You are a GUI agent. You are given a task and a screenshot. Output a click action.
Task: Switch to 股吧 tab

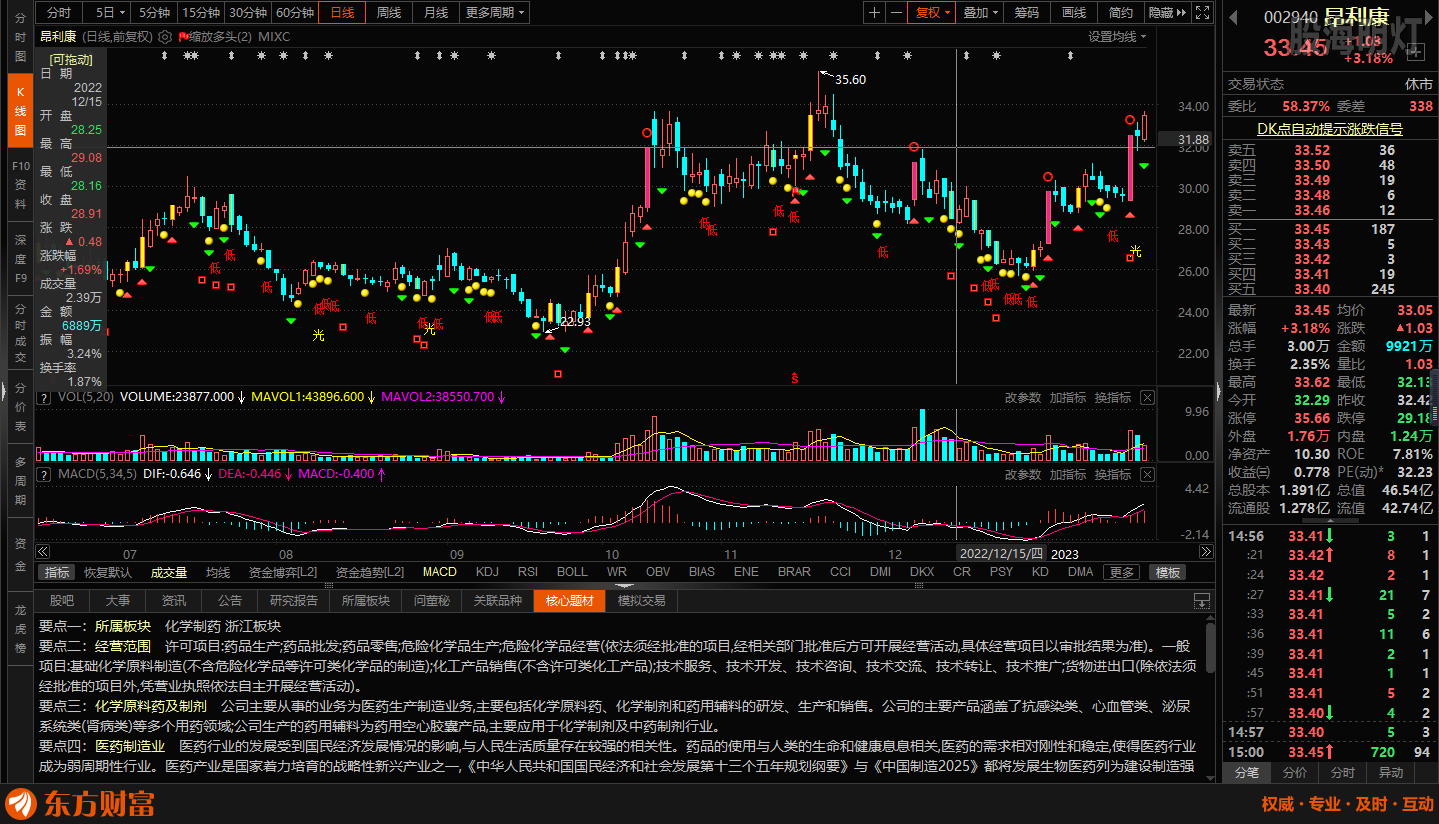coord(62,601)
